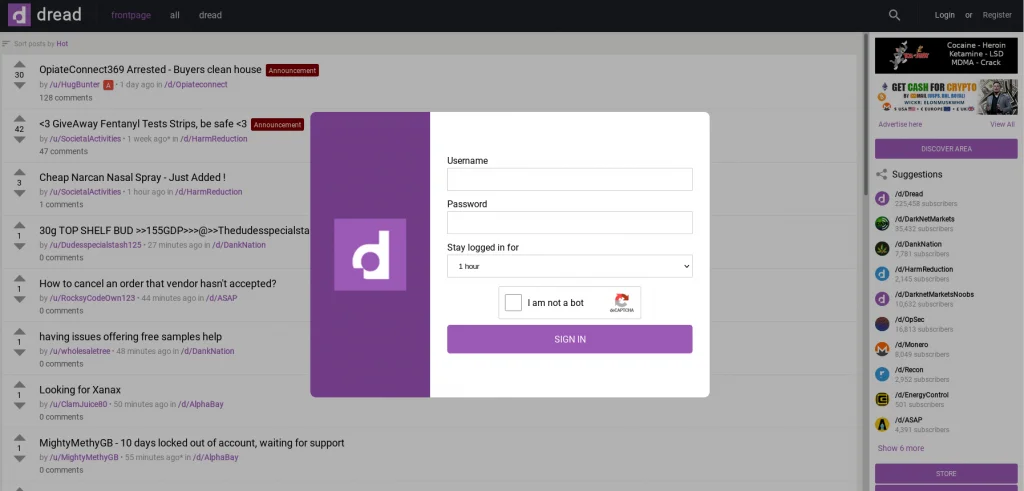Image resolution: width=1024 pixels, height=491 pixels.
Task: Open the Sort posts by Hot selector
Action: pos(36,44)
